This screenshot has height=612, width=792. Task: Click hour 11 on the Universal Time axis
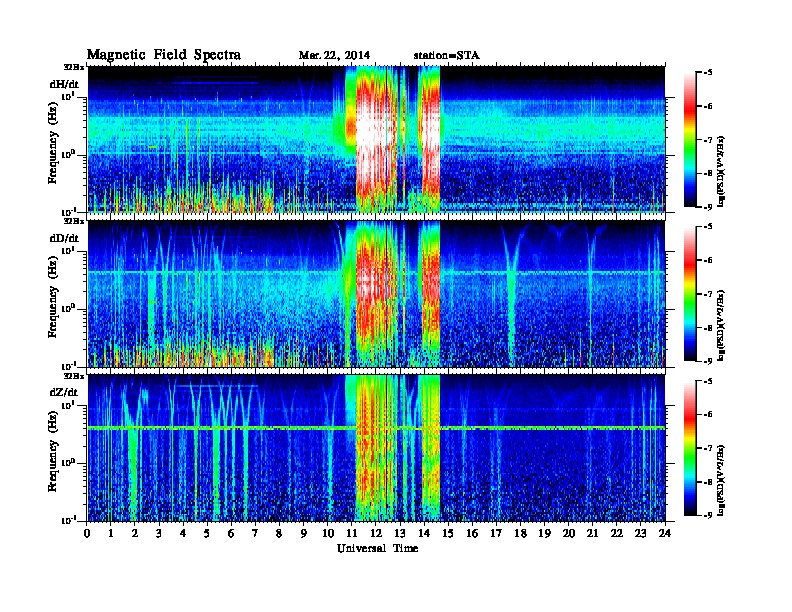pyautogui.click(x=351, y=533)
